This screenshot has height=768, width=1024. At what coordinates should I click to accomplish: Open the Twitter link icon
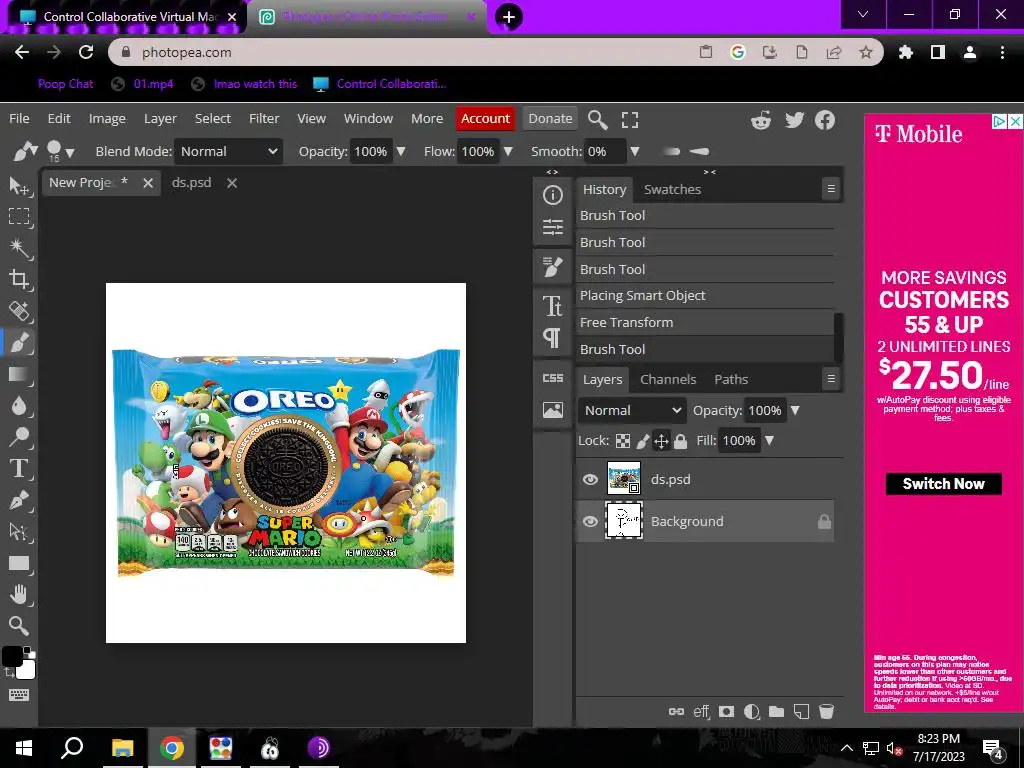point(794,120)
